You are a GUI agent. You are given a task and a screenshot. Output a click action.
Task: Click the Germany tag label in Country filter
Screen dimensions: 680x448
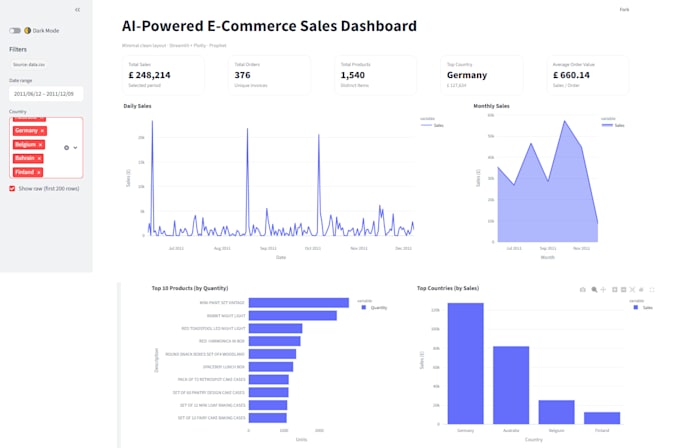click(26, 131)
